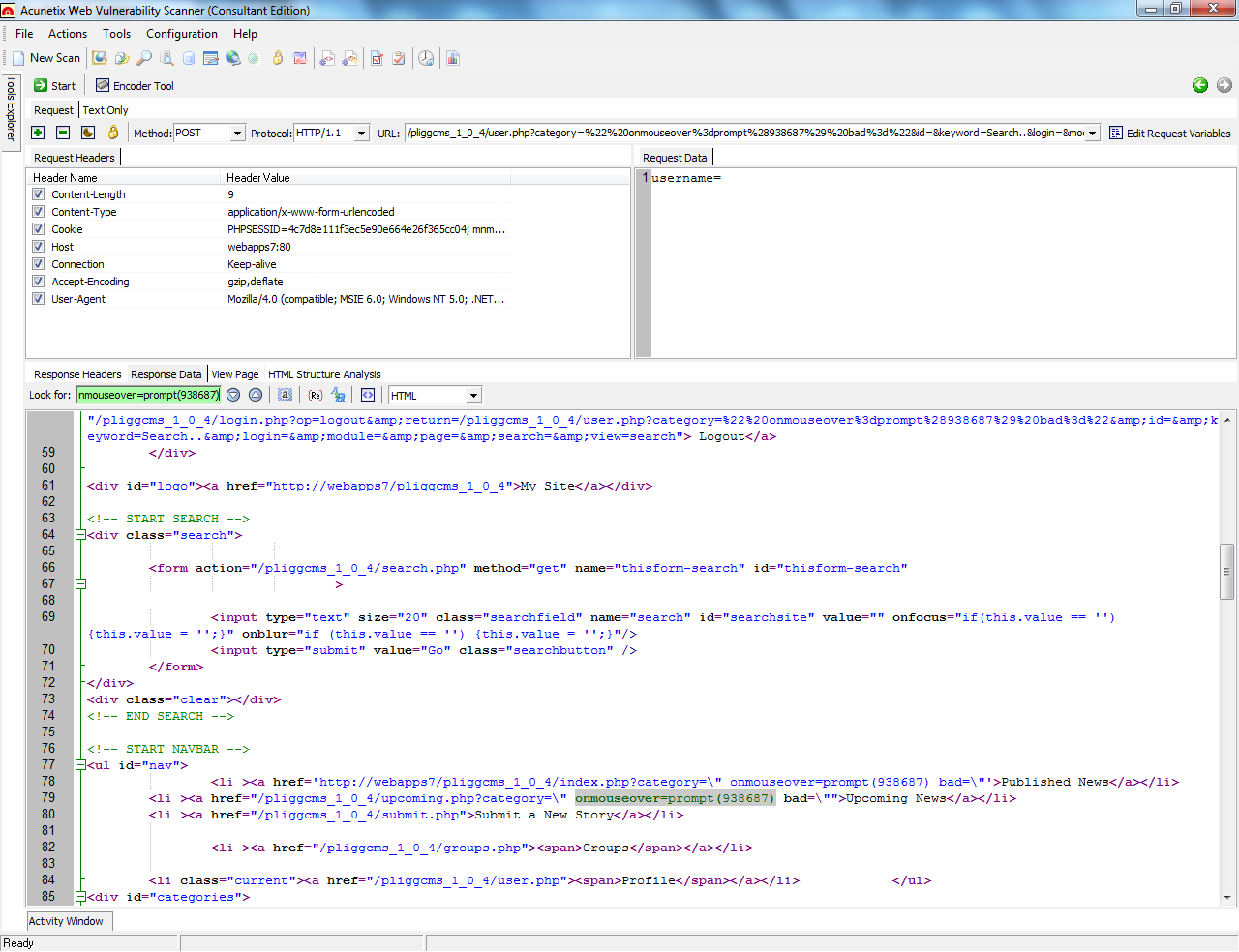
Task: Open the HTTP Fuzzer icon
Action: [x=254, y=58]
